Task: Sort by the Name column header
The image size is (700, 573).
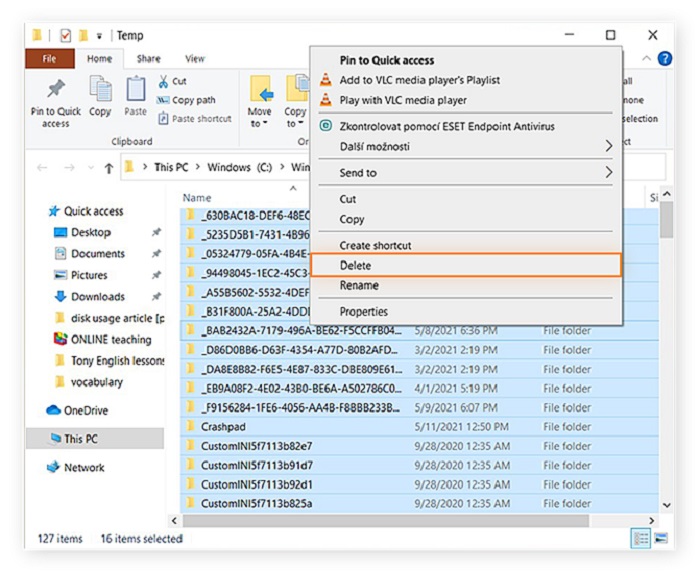Action: point(197,198)
